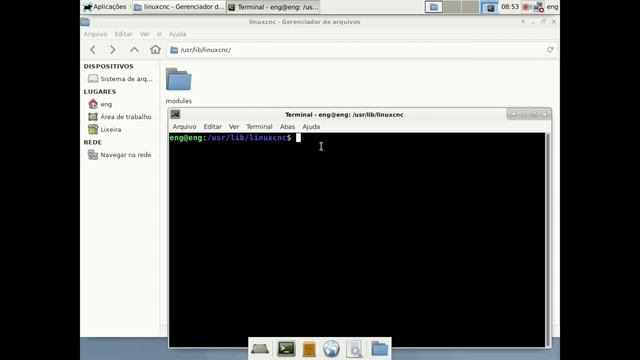Screen dimensions: 640x360
Task: Select the modules folder
Action: click(178, 86)
